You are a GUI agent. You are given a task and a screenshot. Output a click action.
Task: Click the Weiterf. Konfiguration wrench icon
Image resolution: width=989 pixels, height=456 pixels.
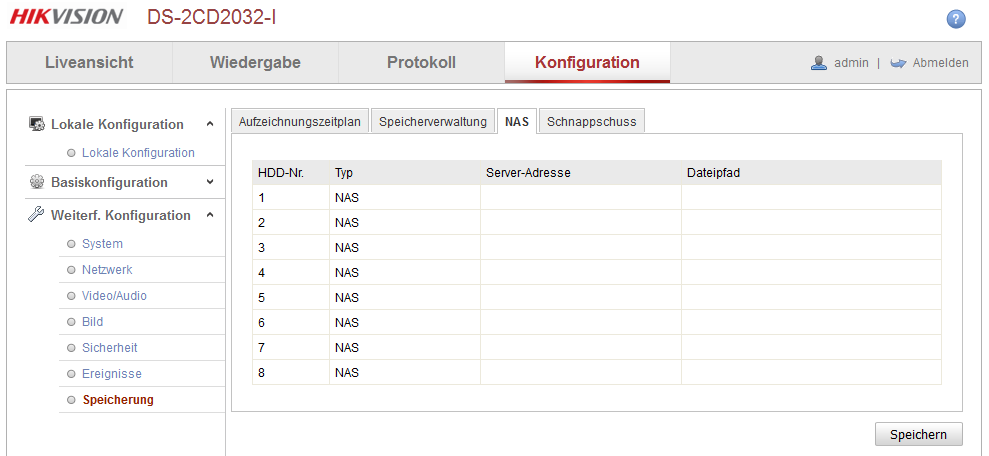click(x=36, y=215)
